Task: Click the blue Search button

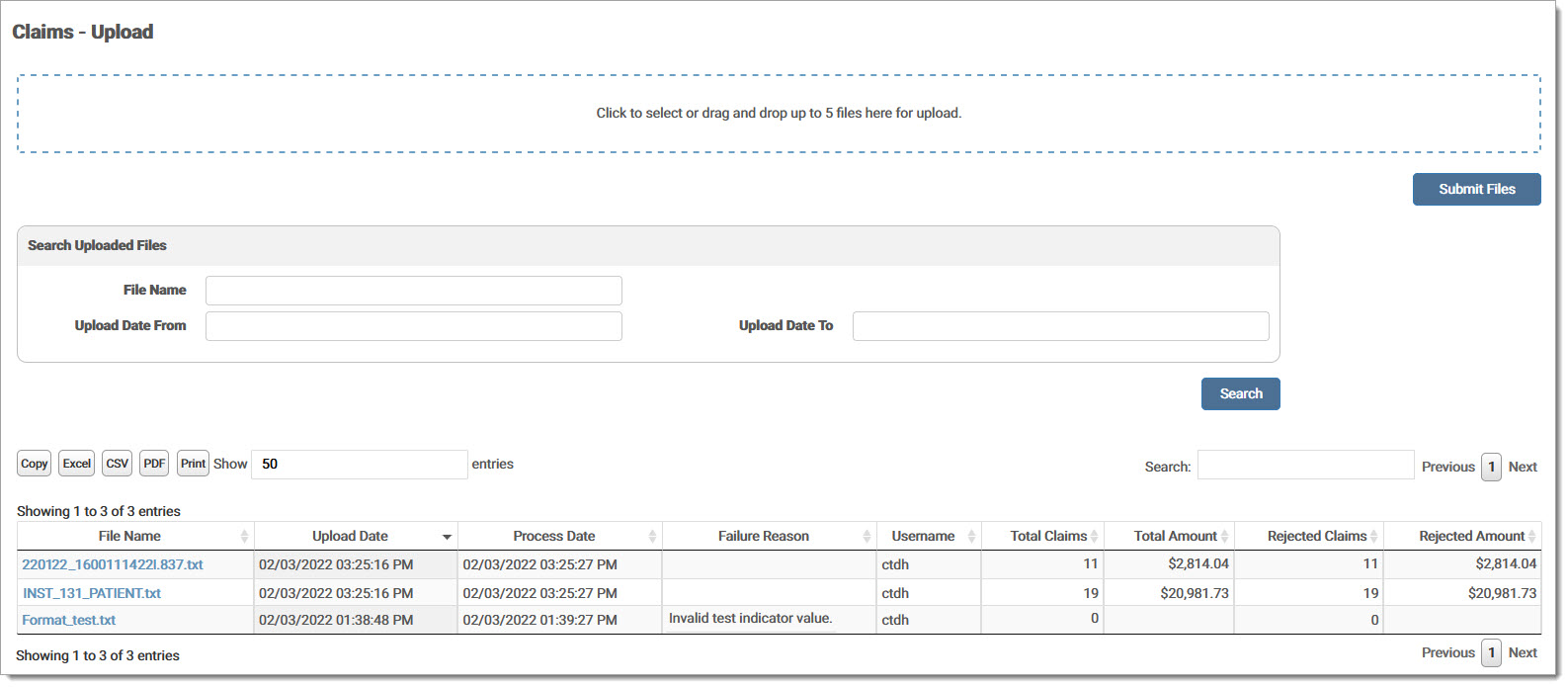Action: 1240,393
